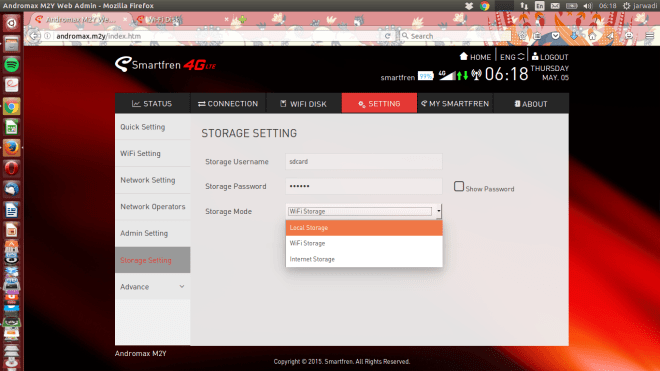Open Network Setting in sidebar
Image resolution: width=660 pixels, height=371 pixels.
153,180
